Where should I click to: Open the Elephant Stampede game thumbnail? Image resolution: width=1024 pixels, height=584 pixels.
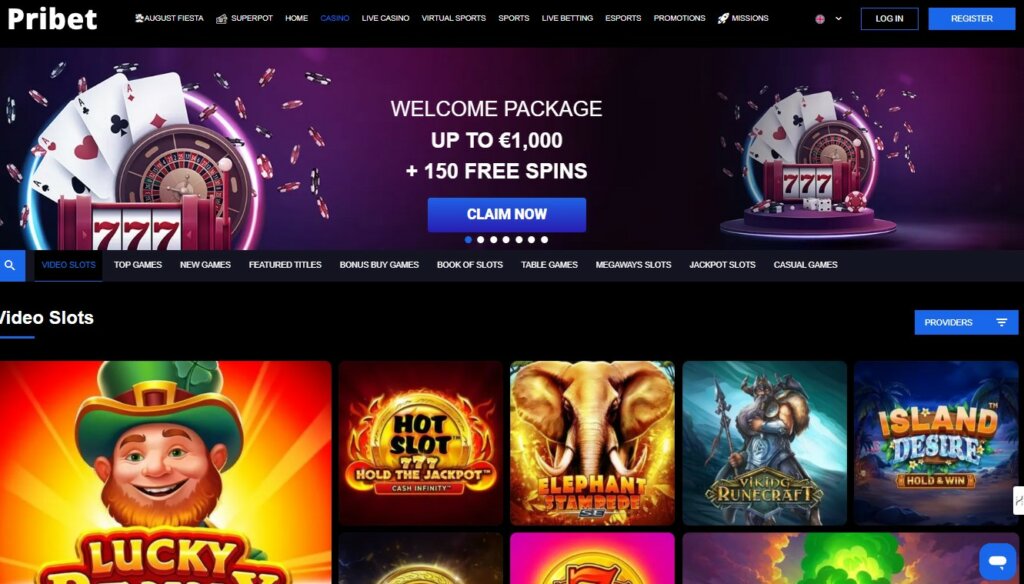pos(592,443)
